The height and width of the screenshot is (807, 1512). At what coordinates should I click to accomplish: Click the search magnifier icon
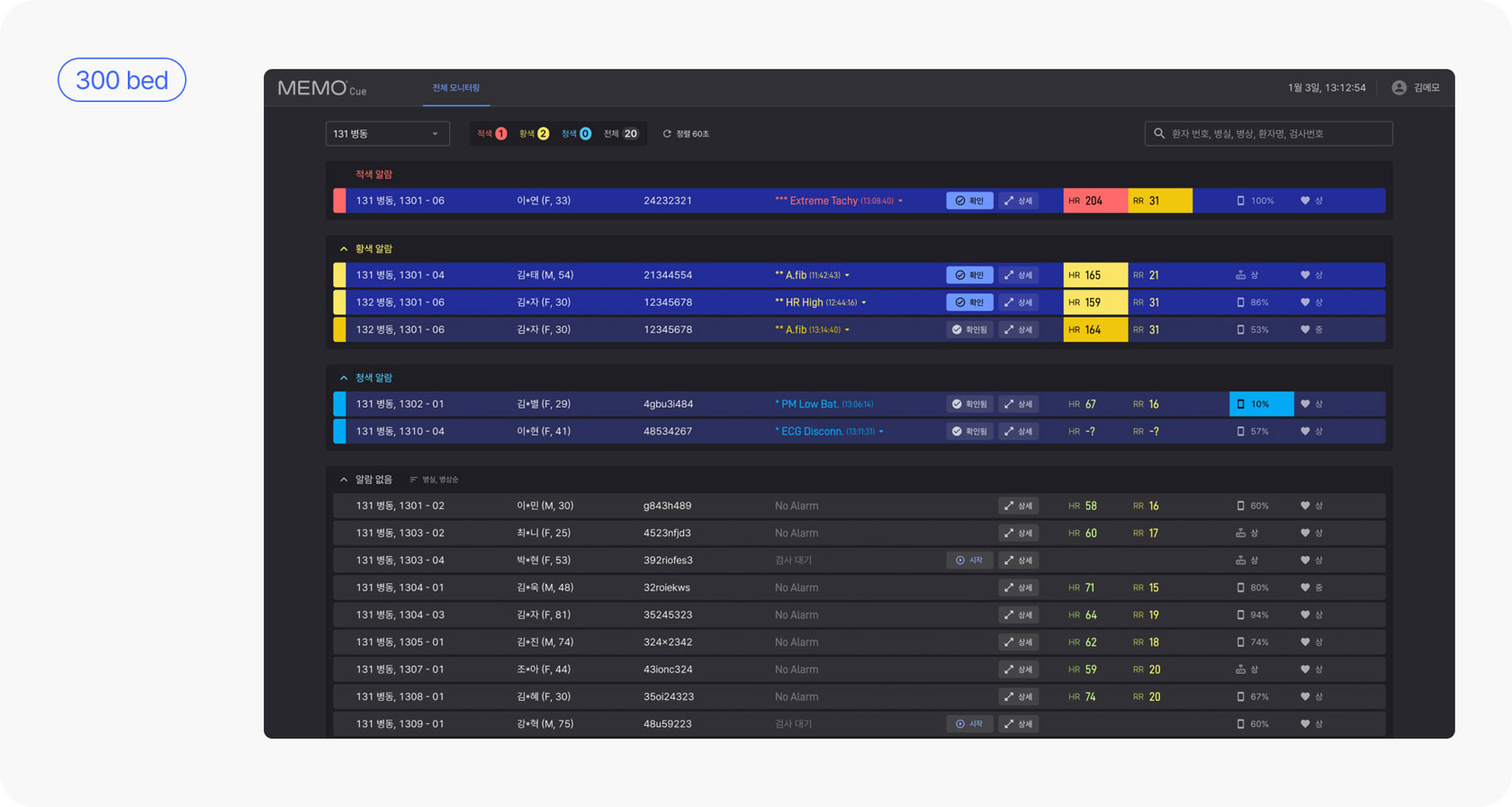coord(1159,134)
